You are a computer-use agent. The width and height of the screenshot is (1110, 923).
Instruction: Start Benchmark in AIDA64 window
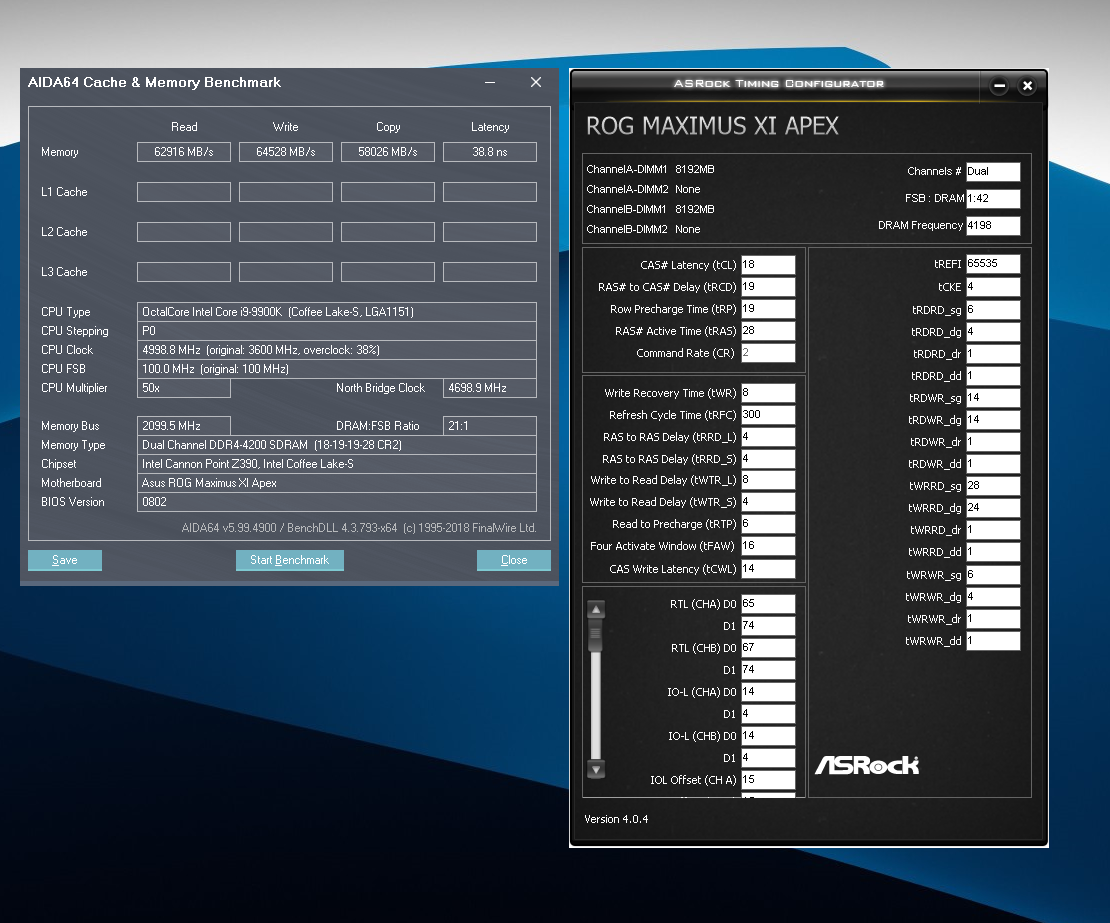coord(290,560)
